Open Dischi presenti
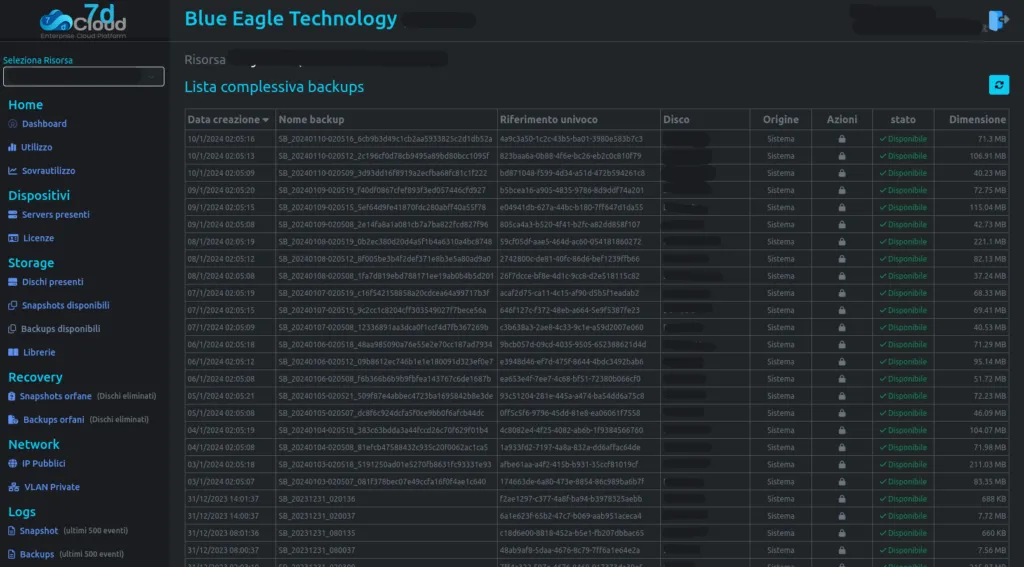The width and height of the screenshot is (1024, 567). tap(53, 282)
